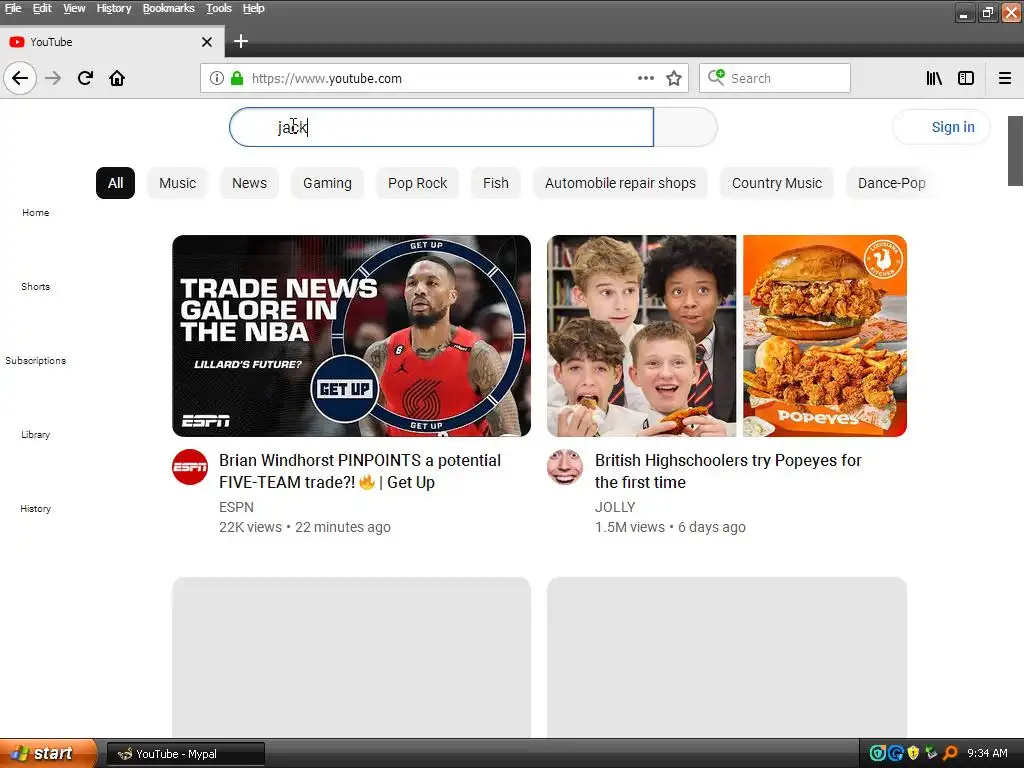Screen dimensions: 1024x768
Task: Close the YouTube tab
Action: (x=207, y=42)
